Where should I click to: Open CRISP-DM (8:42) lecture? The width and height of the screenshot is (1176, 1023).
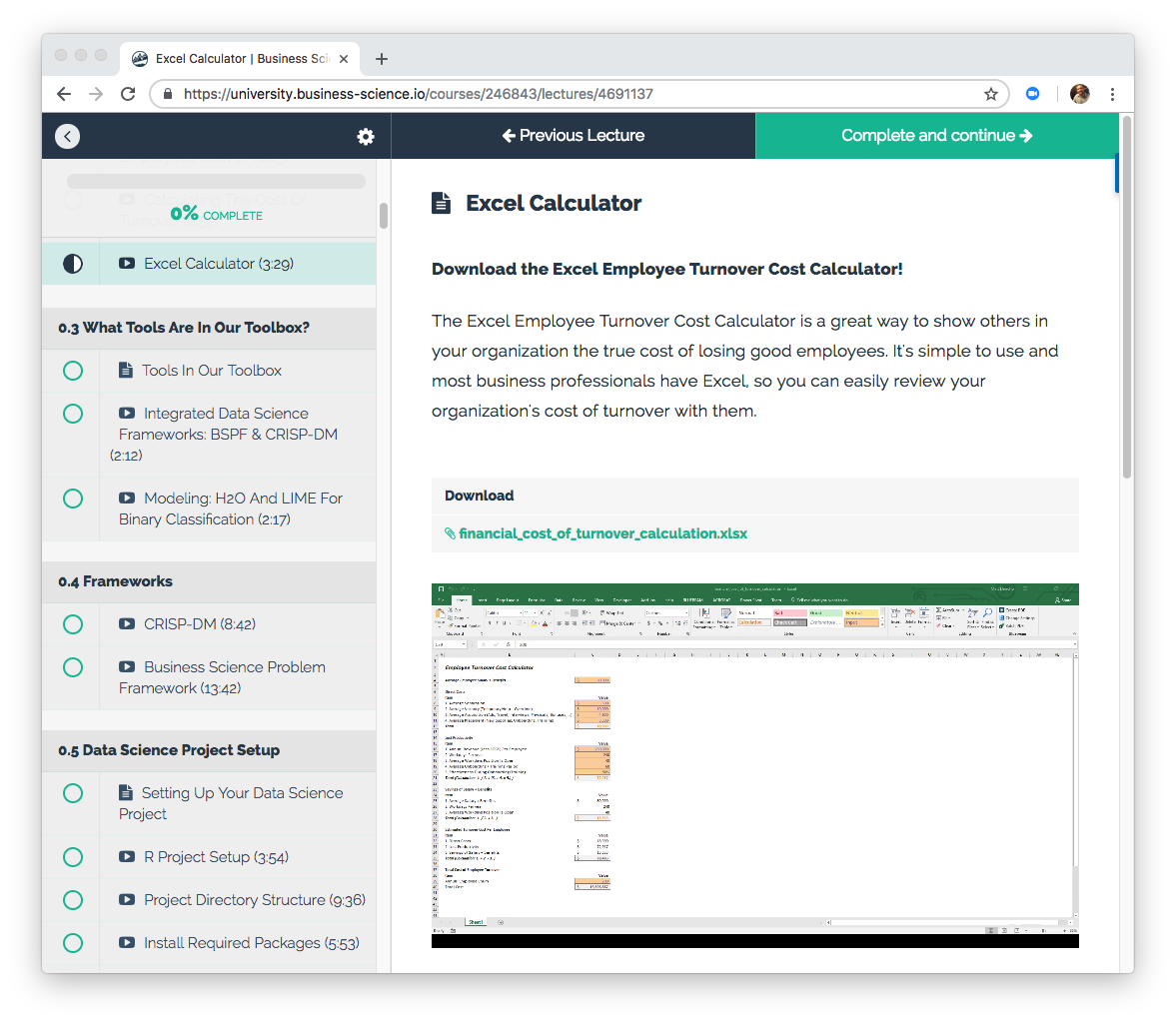(x=200, y=624)
